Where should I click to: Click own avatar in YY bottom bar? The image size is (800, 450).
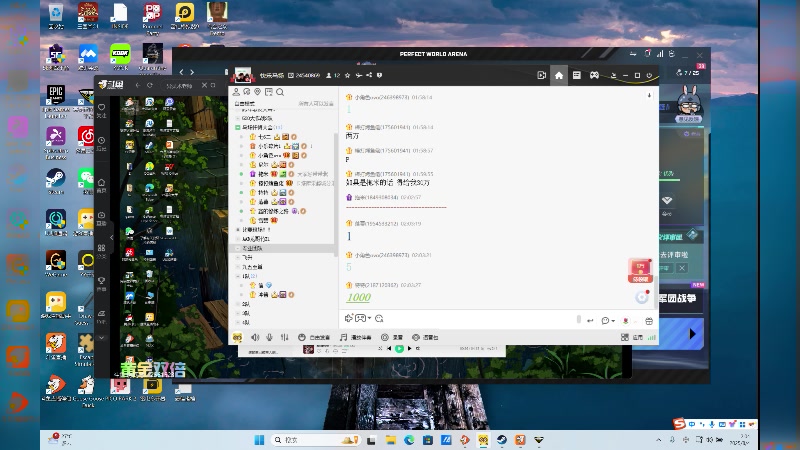pos(237,337)
